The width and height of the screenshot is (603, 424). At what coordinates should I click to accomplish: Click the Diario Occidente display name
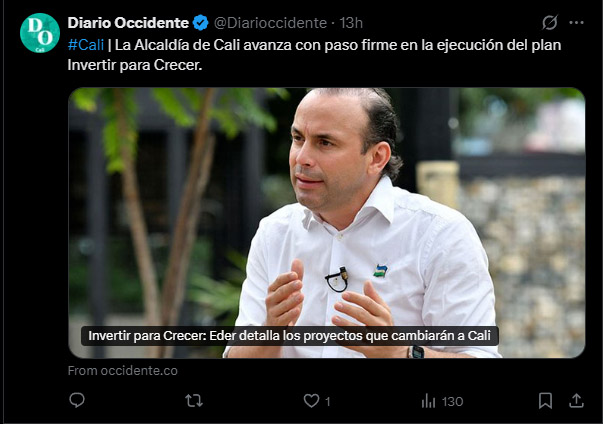tap(128, 23)
